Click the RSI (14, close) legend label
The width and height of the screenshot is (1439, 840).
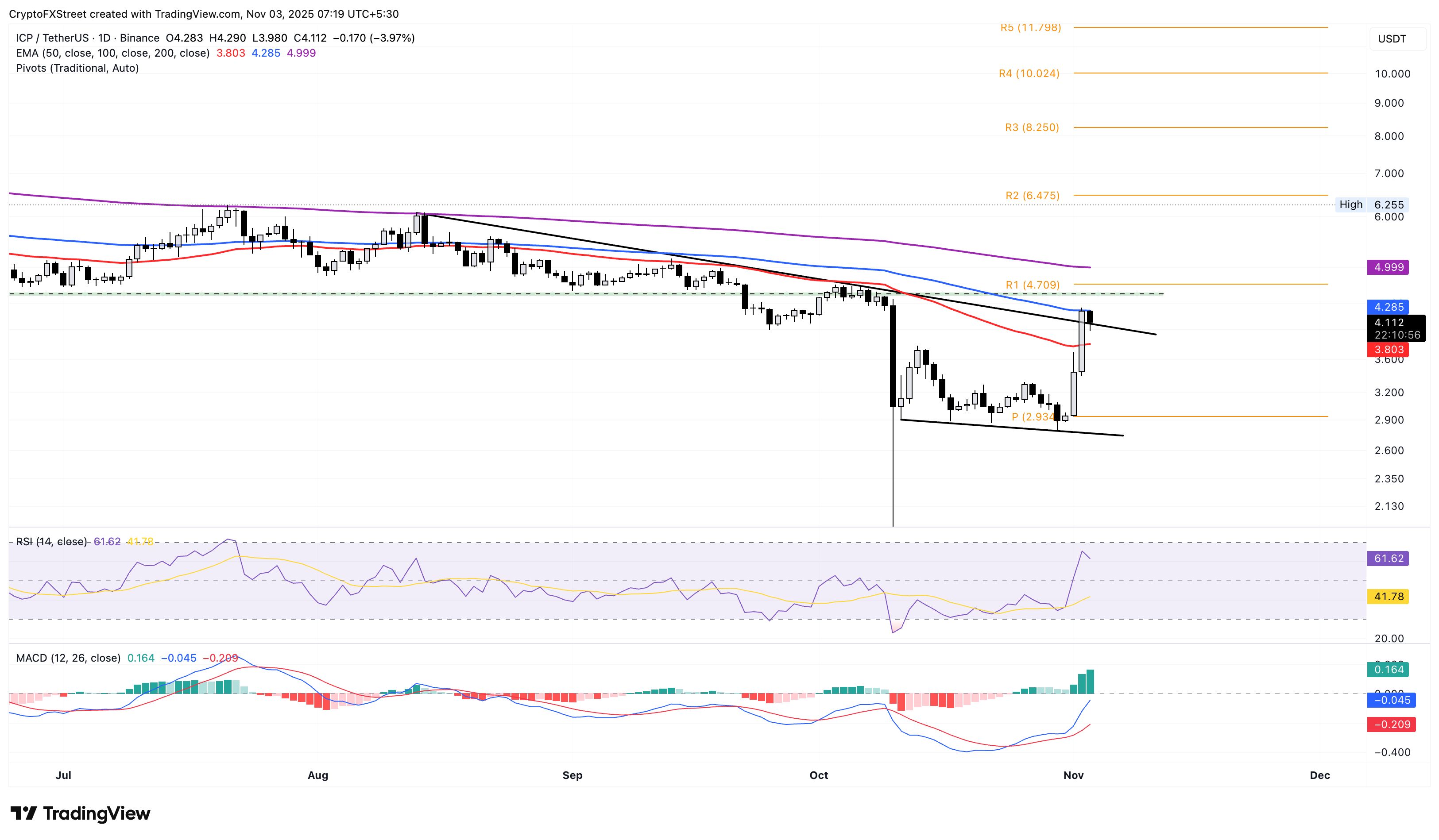click(51, 542)
